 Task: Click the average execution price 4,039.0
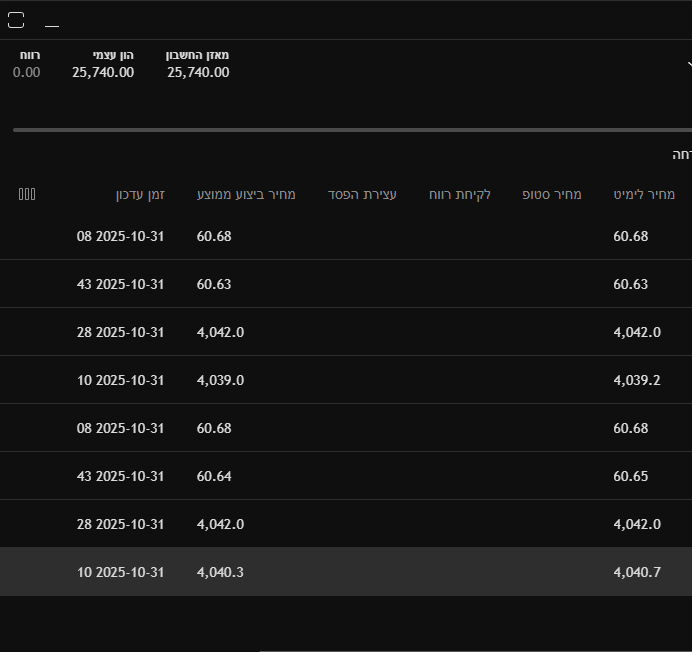tap(220, 380)
